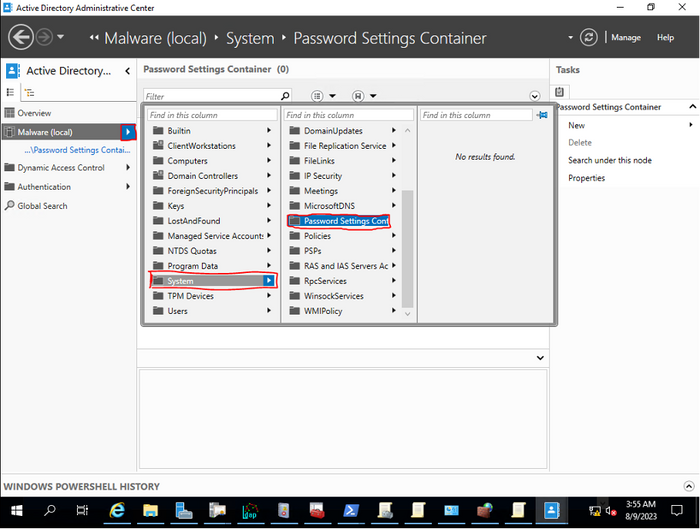Expand Windows PowerShell History panel
The image size is (700, 529).
click(x=689, y=486)
